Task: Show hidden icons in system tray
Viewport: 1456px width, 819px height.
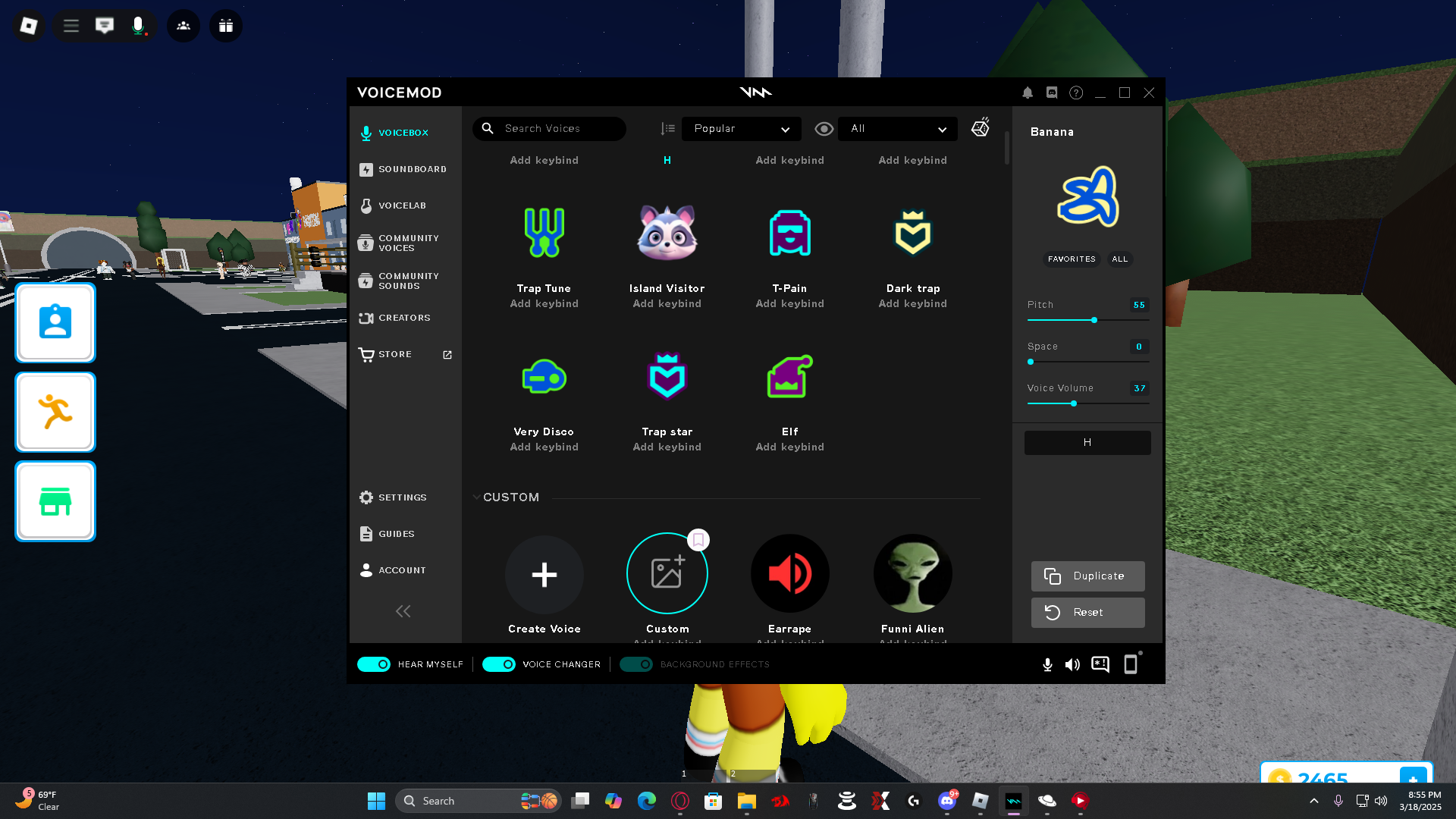Action: 1314,801
